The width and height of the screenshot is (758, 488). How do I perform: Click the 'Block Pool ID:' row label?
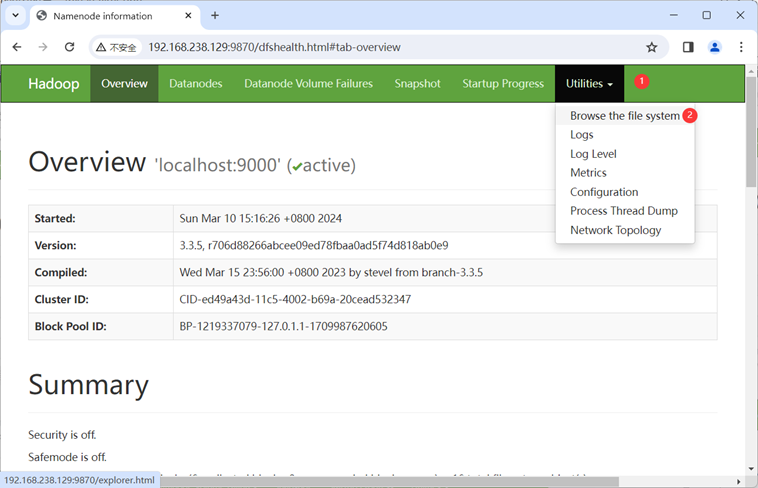click(x=71, y=326)
